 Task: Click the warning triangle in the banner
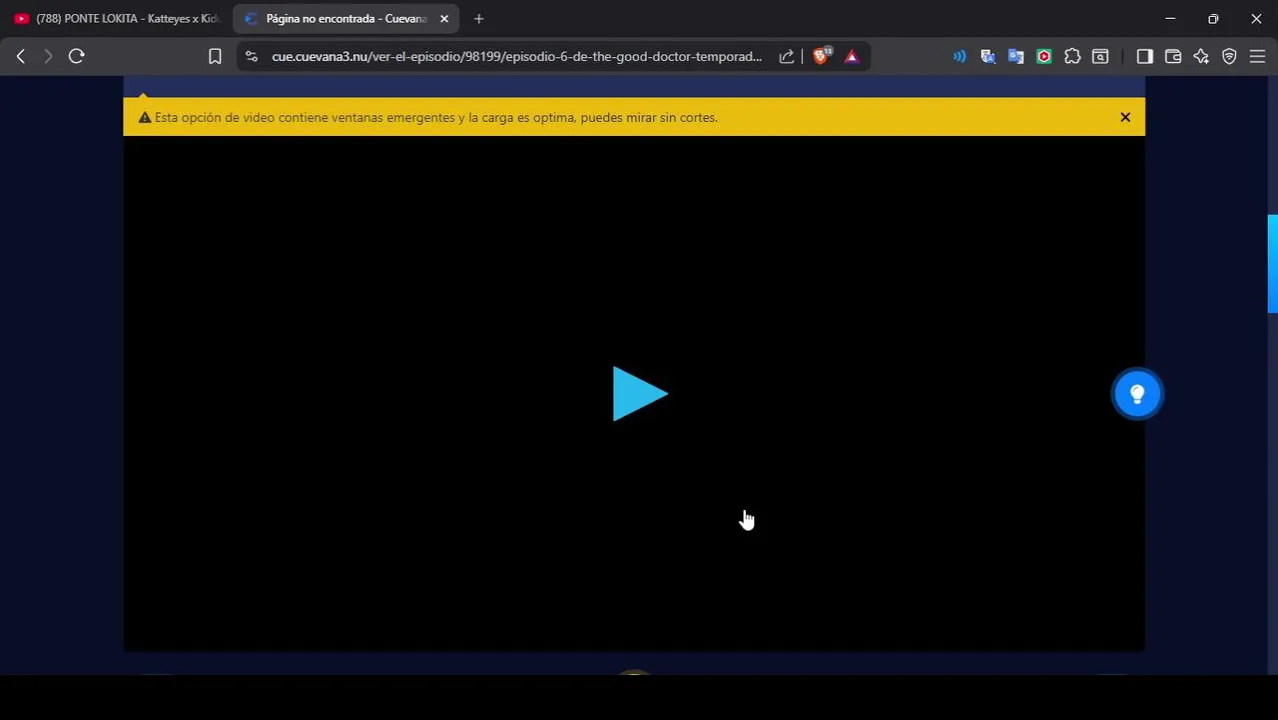pyautogui.click(x=145, y=118)
